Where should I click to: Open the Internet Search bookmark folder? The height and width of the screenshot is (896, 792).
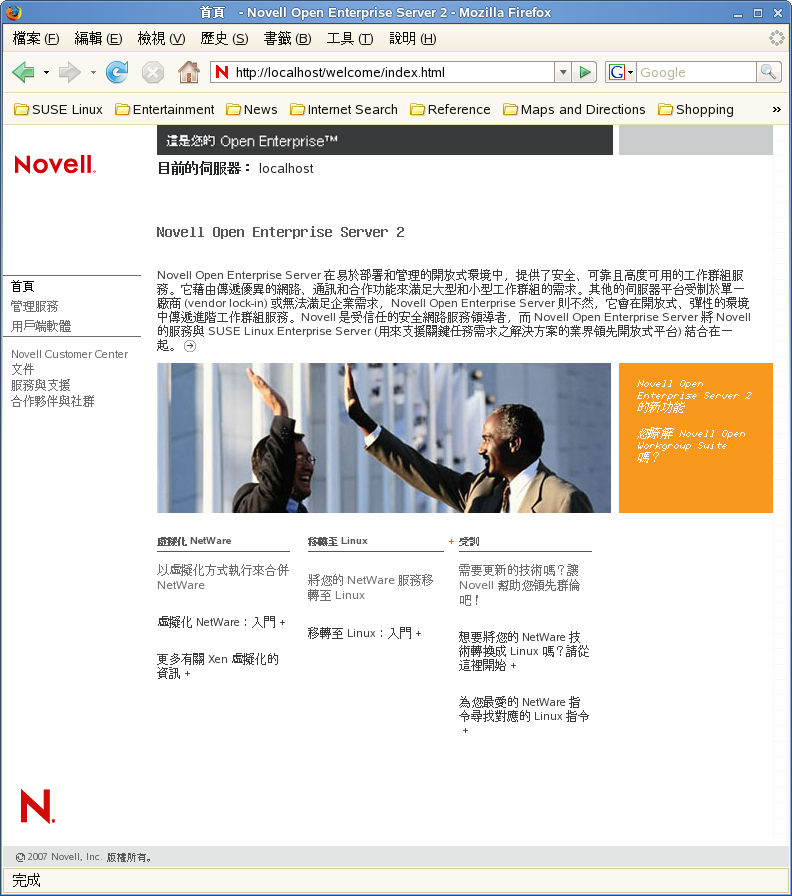tap(343, 109)
